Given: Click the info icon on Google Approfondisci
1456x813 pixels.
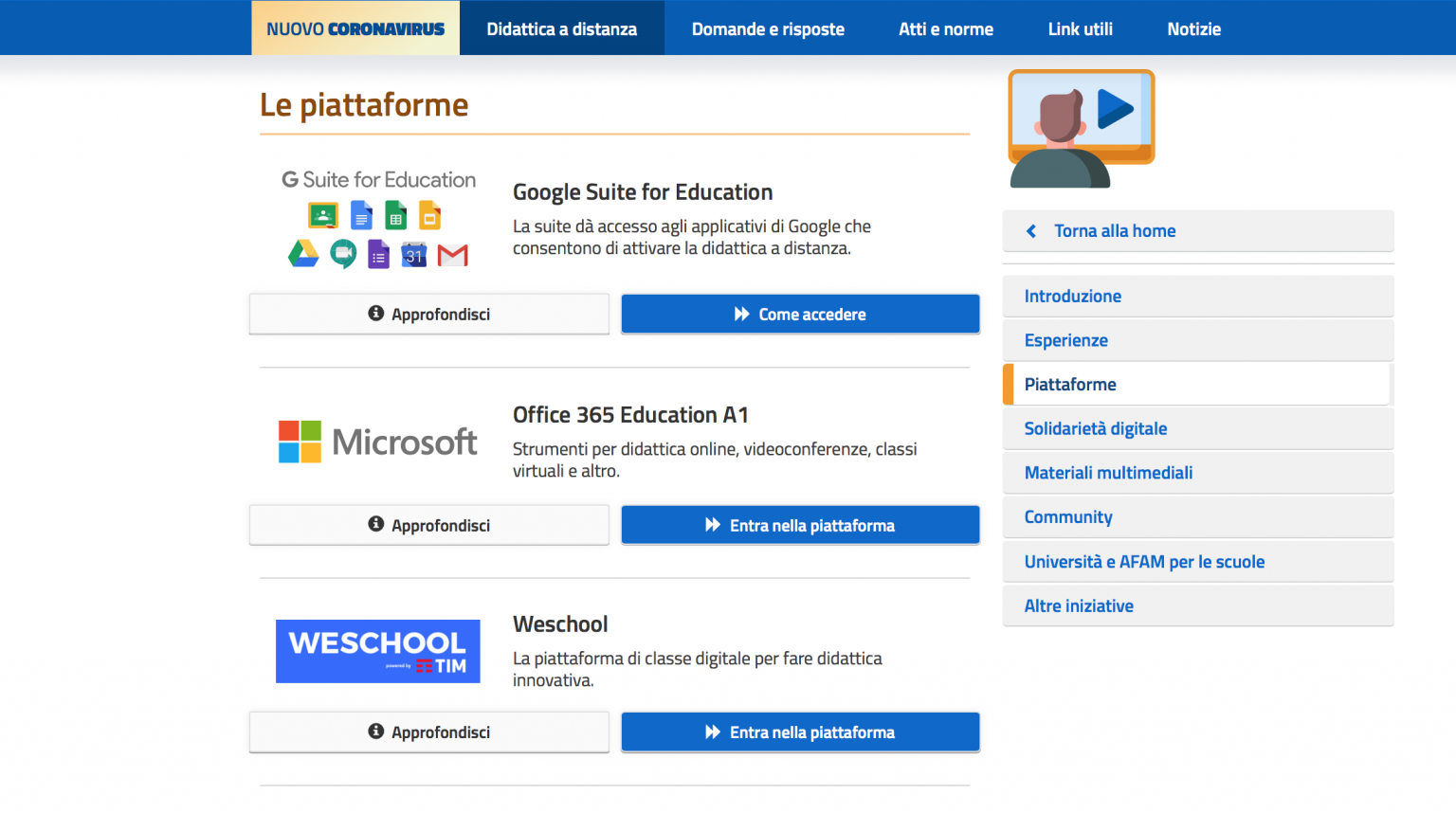Looking at the screenshot, I should pos(376,313).
